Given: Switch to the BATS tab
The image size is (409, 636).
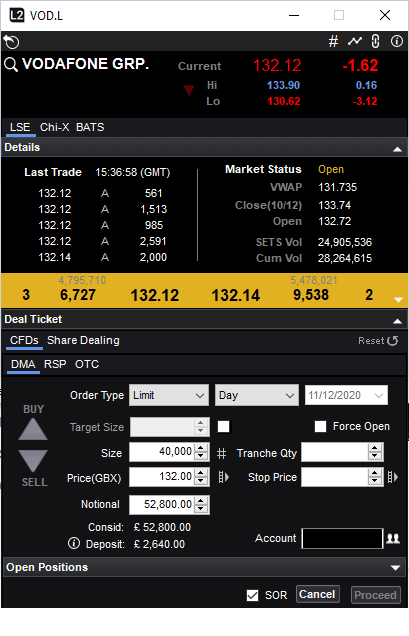Looking at the screenshot, I should pos(90,127).
